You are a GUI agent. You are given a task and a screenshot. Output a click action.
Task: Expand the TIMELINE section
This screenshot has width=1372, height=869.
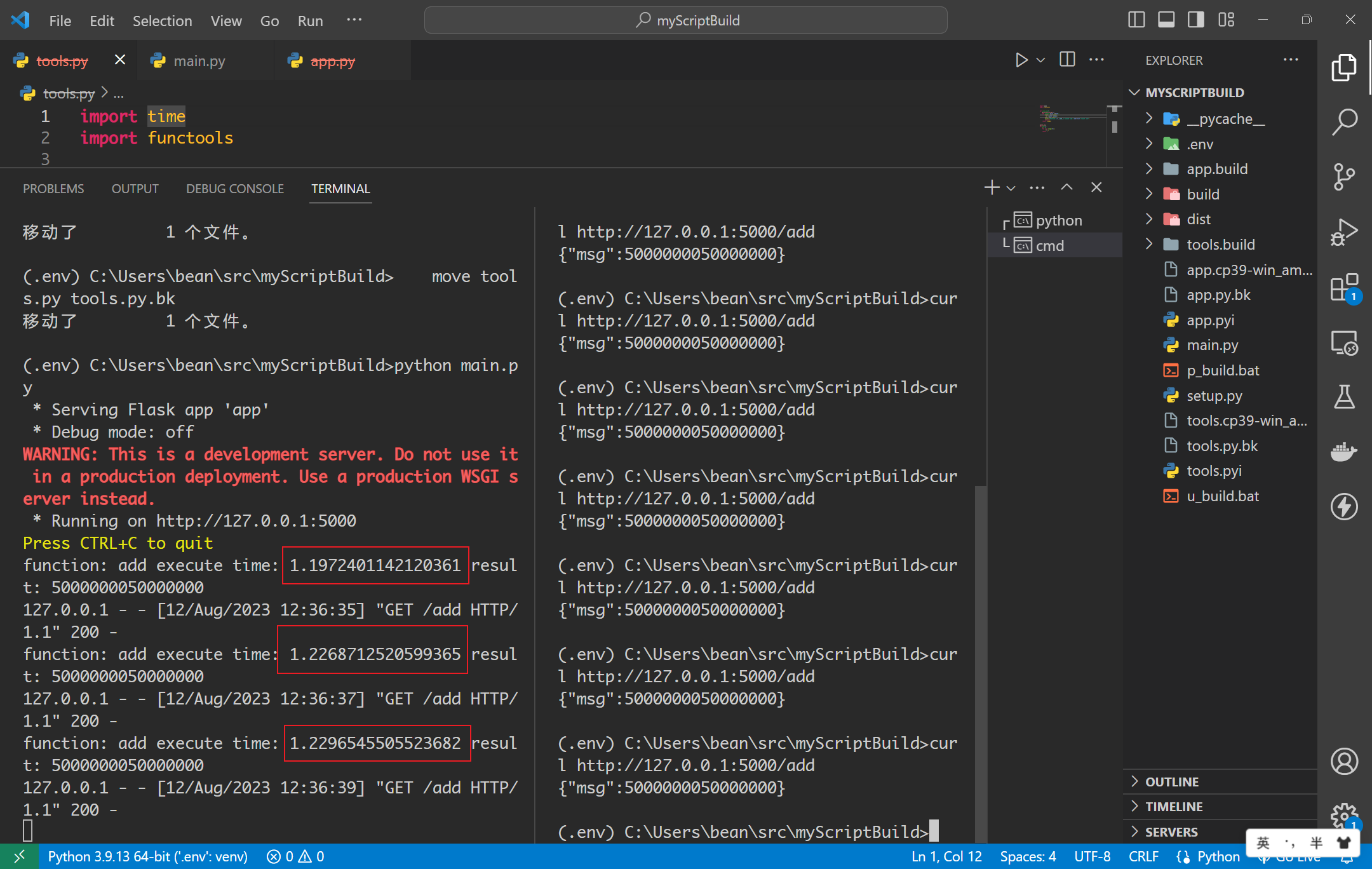(1220, 806)
